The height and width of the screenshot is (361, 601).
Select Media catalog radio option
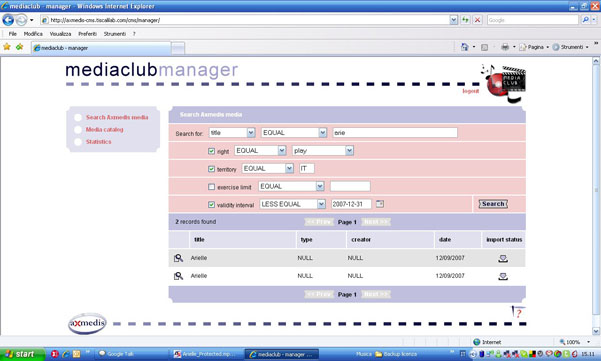click(78, 130)
